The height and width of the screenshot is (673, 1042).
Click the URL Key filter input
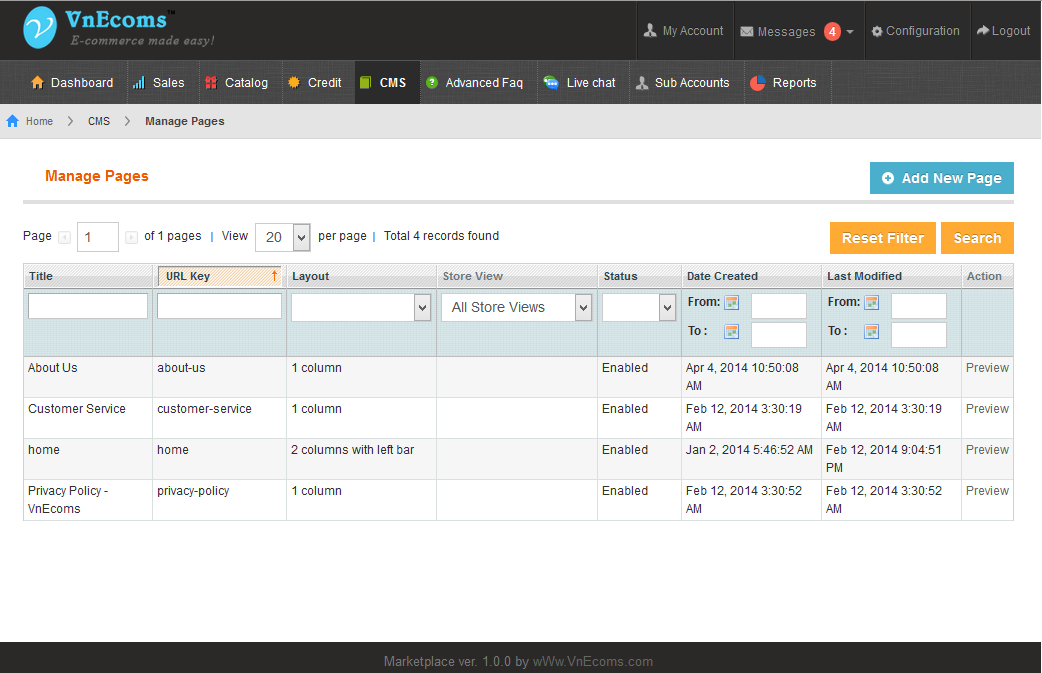point(219,306)
